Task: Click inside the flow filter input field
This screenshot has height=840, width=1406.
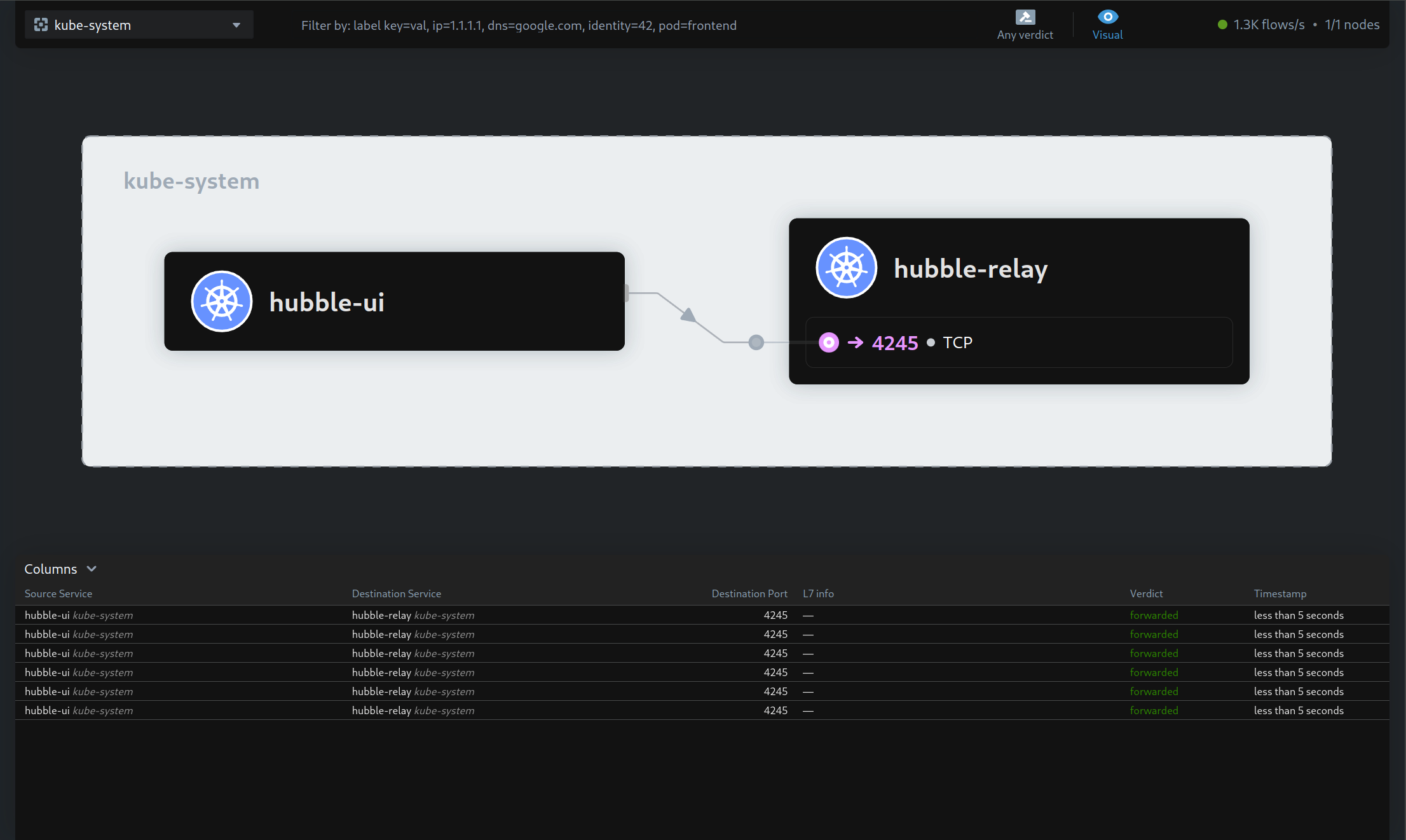Action: point(519,25)
